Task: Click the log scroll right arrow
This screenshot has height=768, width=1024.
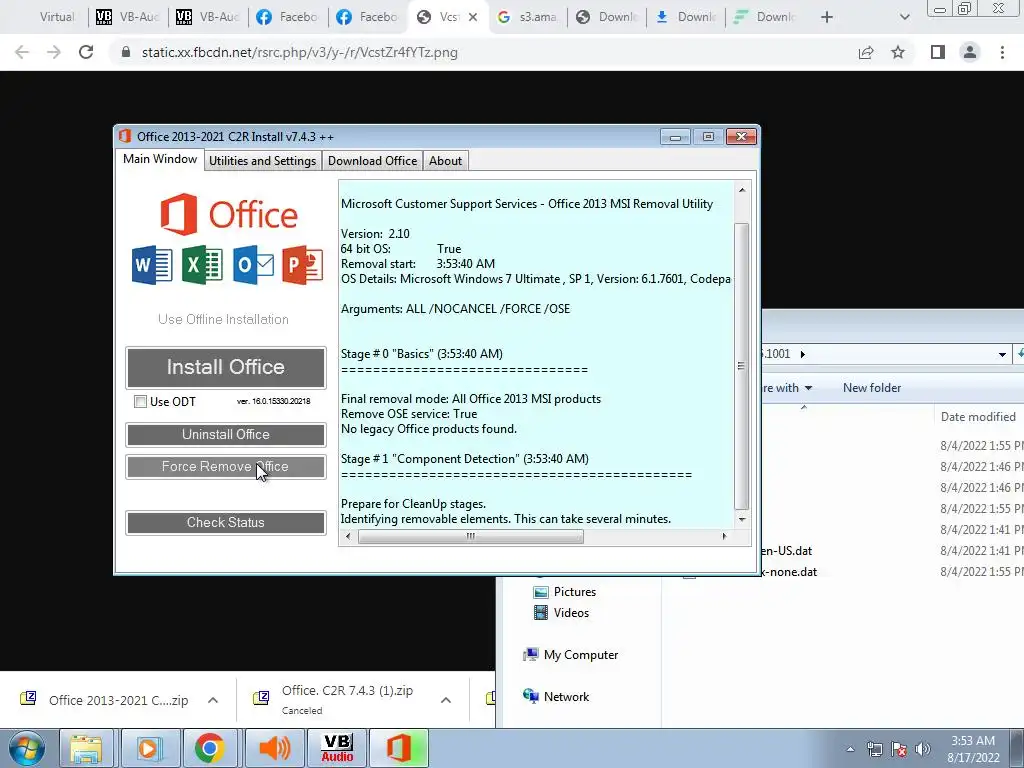Action: pos(724,537)
